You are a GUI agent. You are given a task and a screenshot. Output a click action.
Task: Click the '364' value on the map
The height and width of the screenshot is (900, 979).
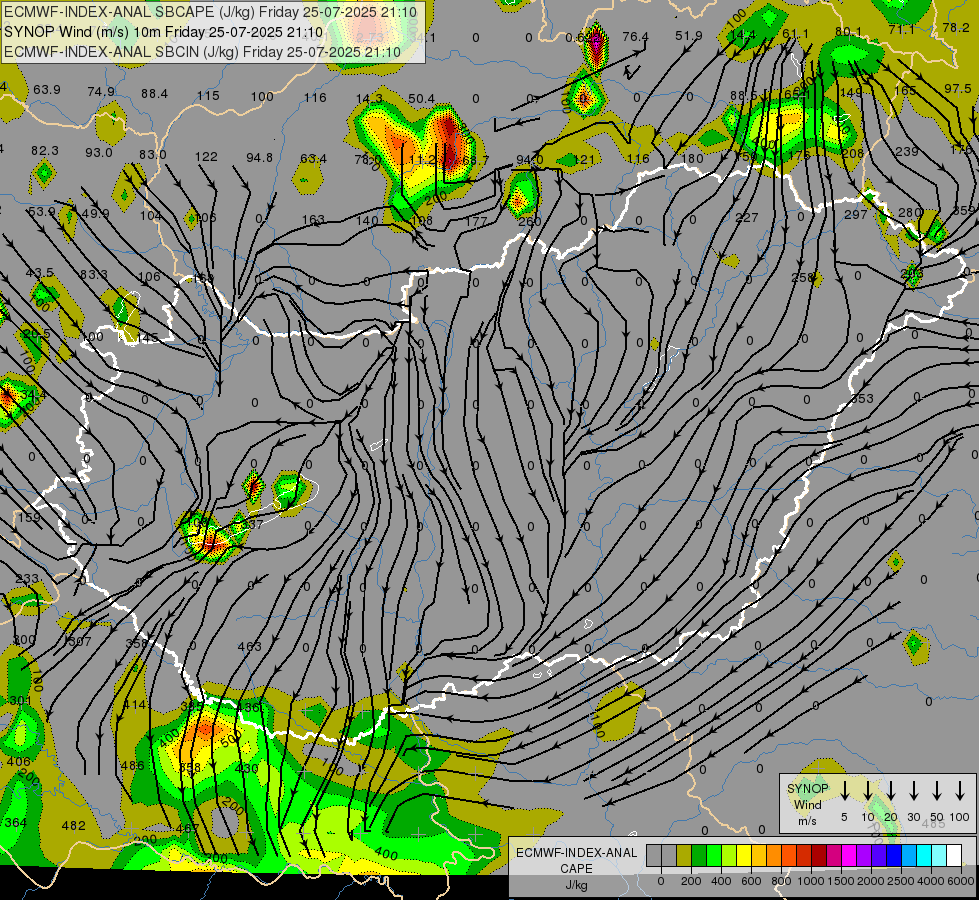coord(15,823)
